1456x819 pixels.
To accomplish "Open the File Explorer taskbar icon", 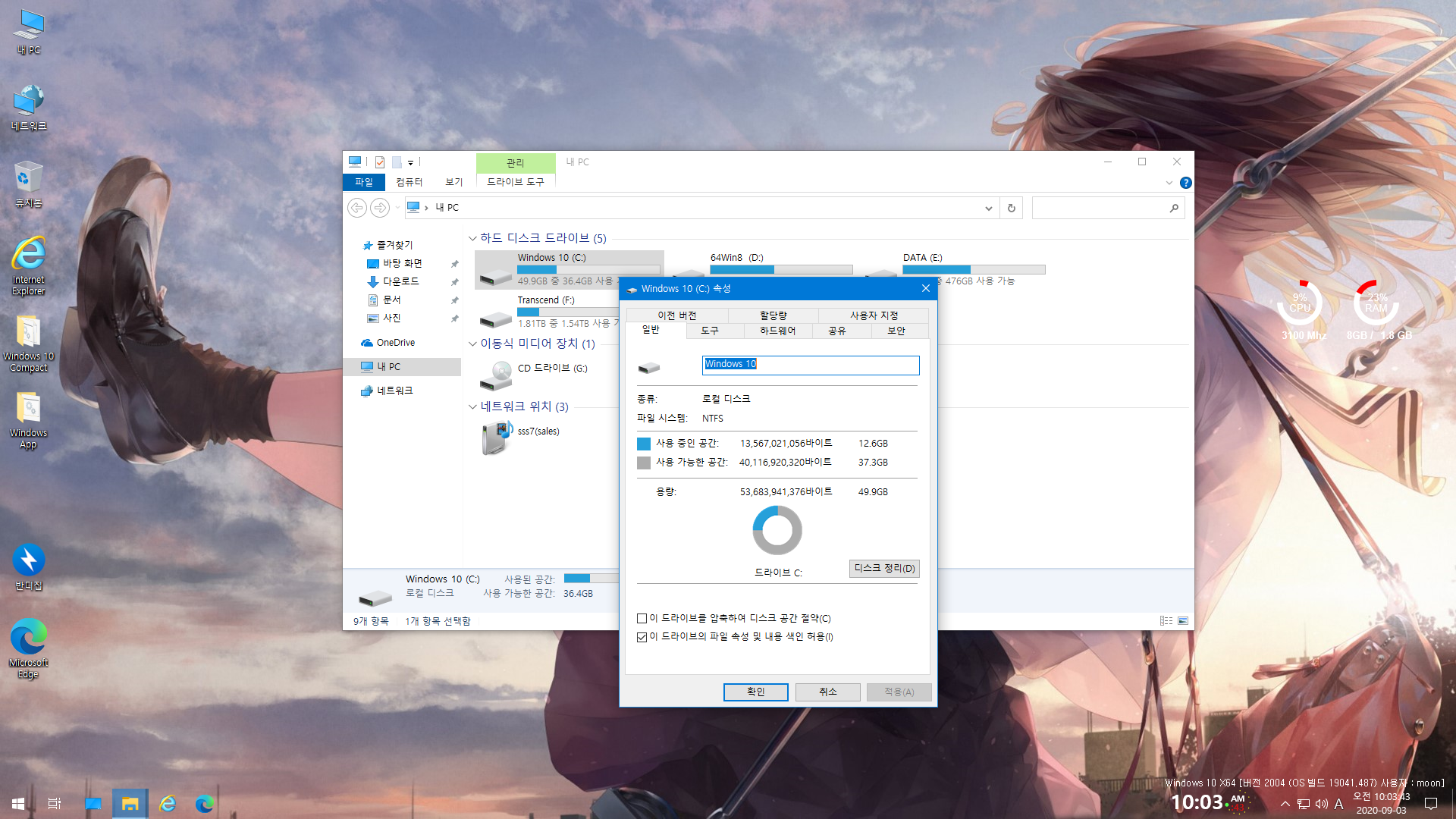I will pos(130,804).
